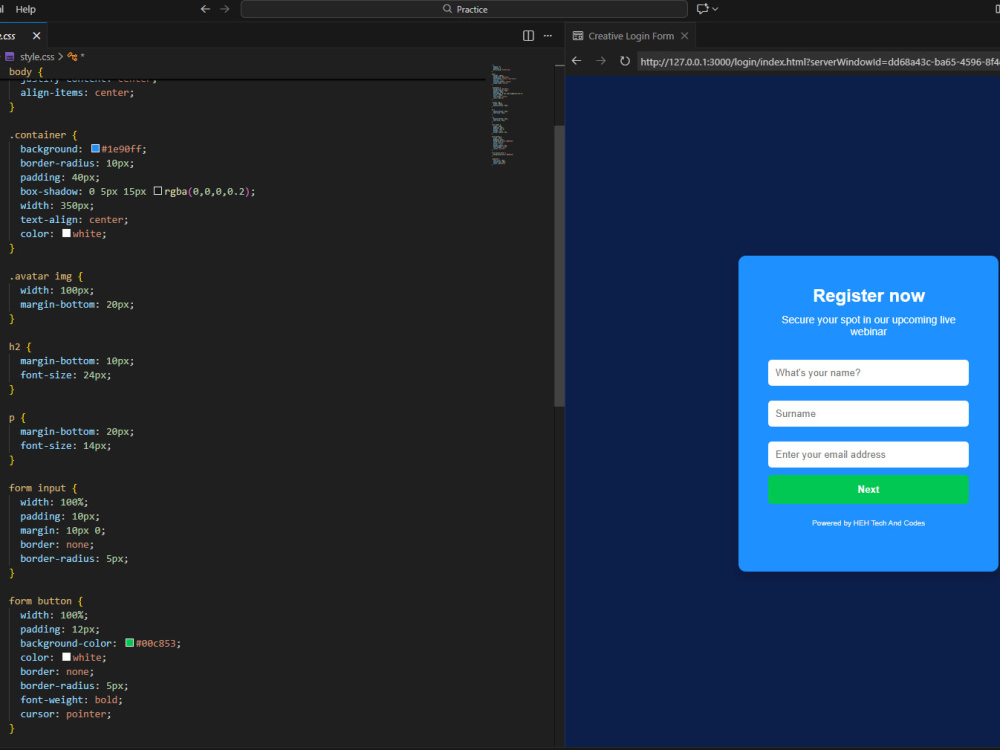The image size is (1000, 750).
Task: Close the Creative Login Form tab
Action: [x=684, y=36]
